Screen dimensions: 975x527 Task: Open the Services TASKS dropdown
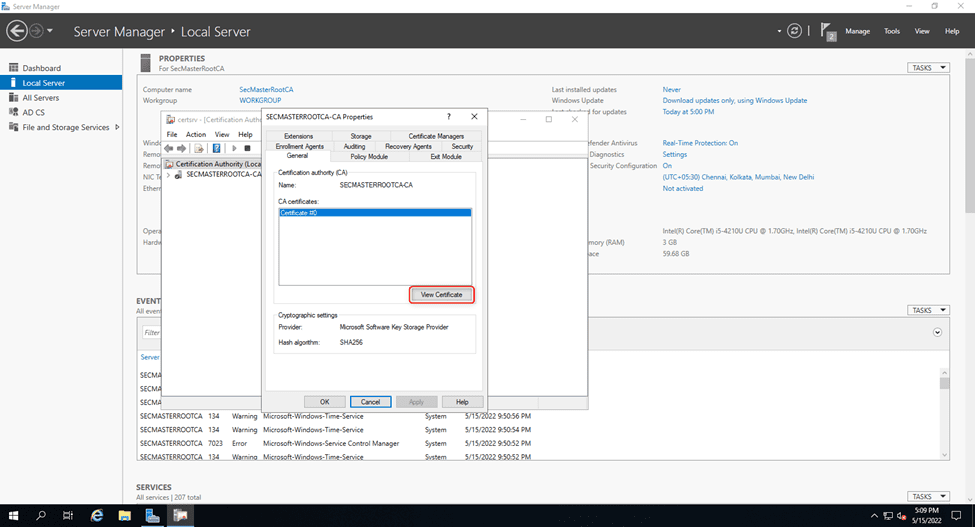(x=928, y=497)
